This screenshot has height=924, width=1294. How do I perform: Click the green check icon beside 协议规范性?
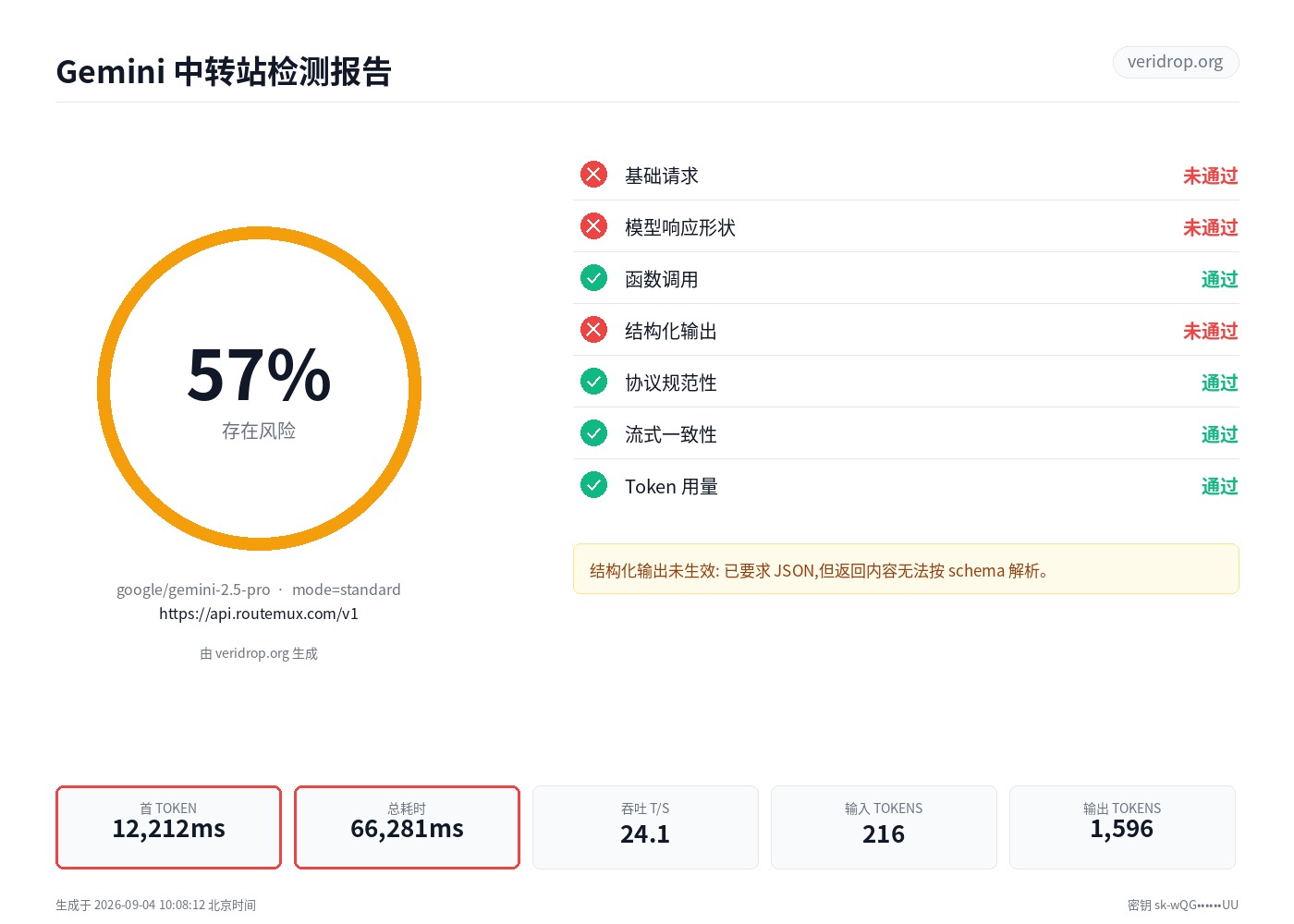(593, 382)
